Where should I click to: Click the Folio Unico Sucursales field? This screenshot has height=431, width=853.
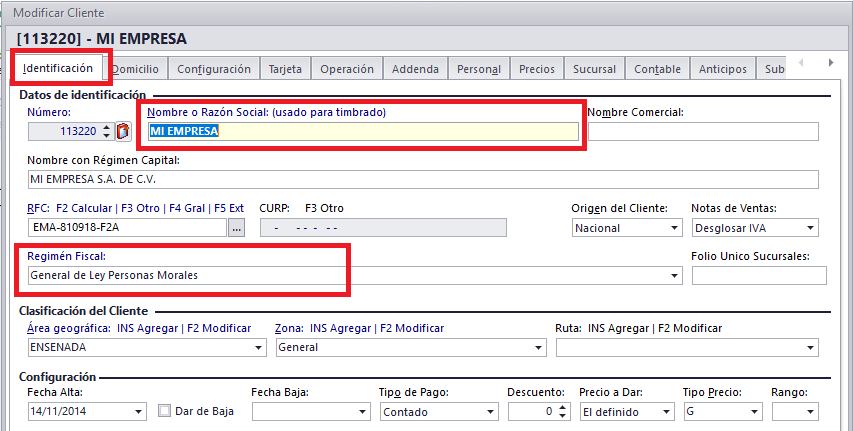(758, 276)
